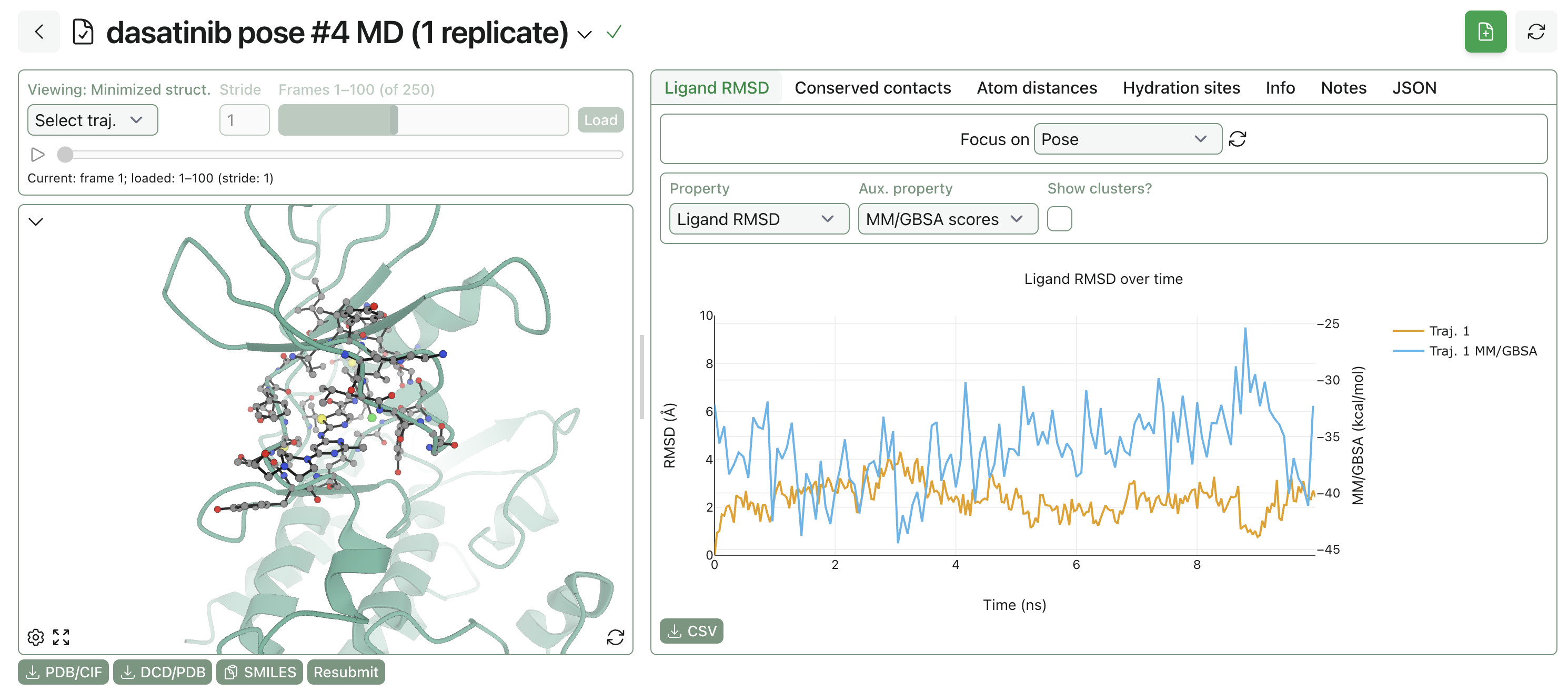Collapse the 3D viewer panel chevron
Viewport: 1568px width, 692px height.
(x=36, y=221)
